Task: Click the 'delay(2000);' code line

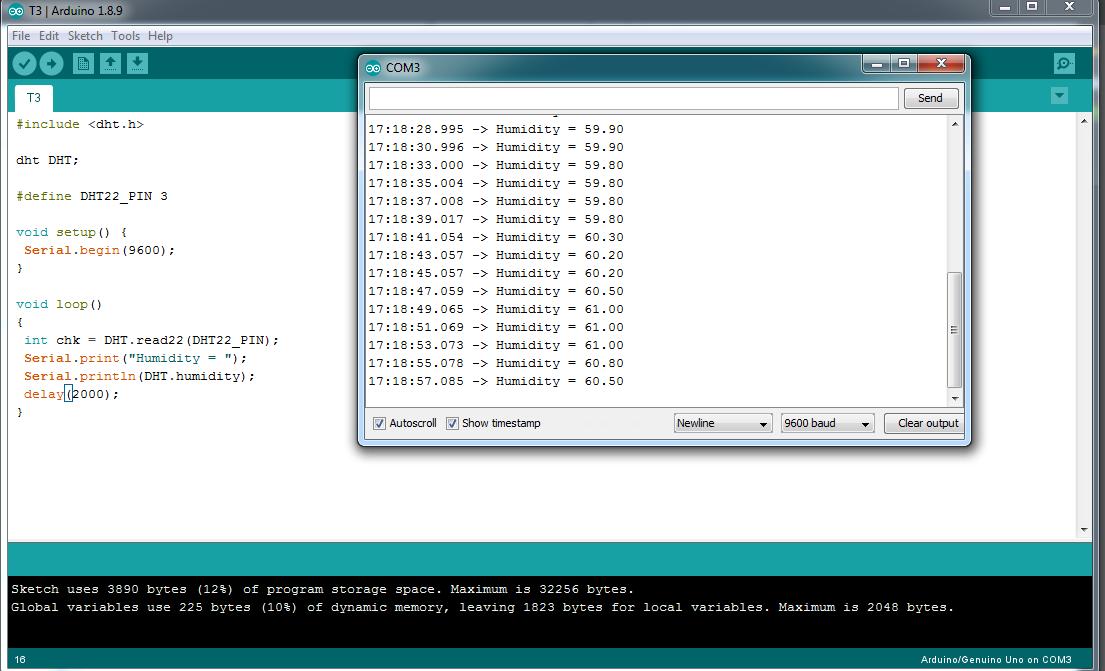Action: coord(71,395)
